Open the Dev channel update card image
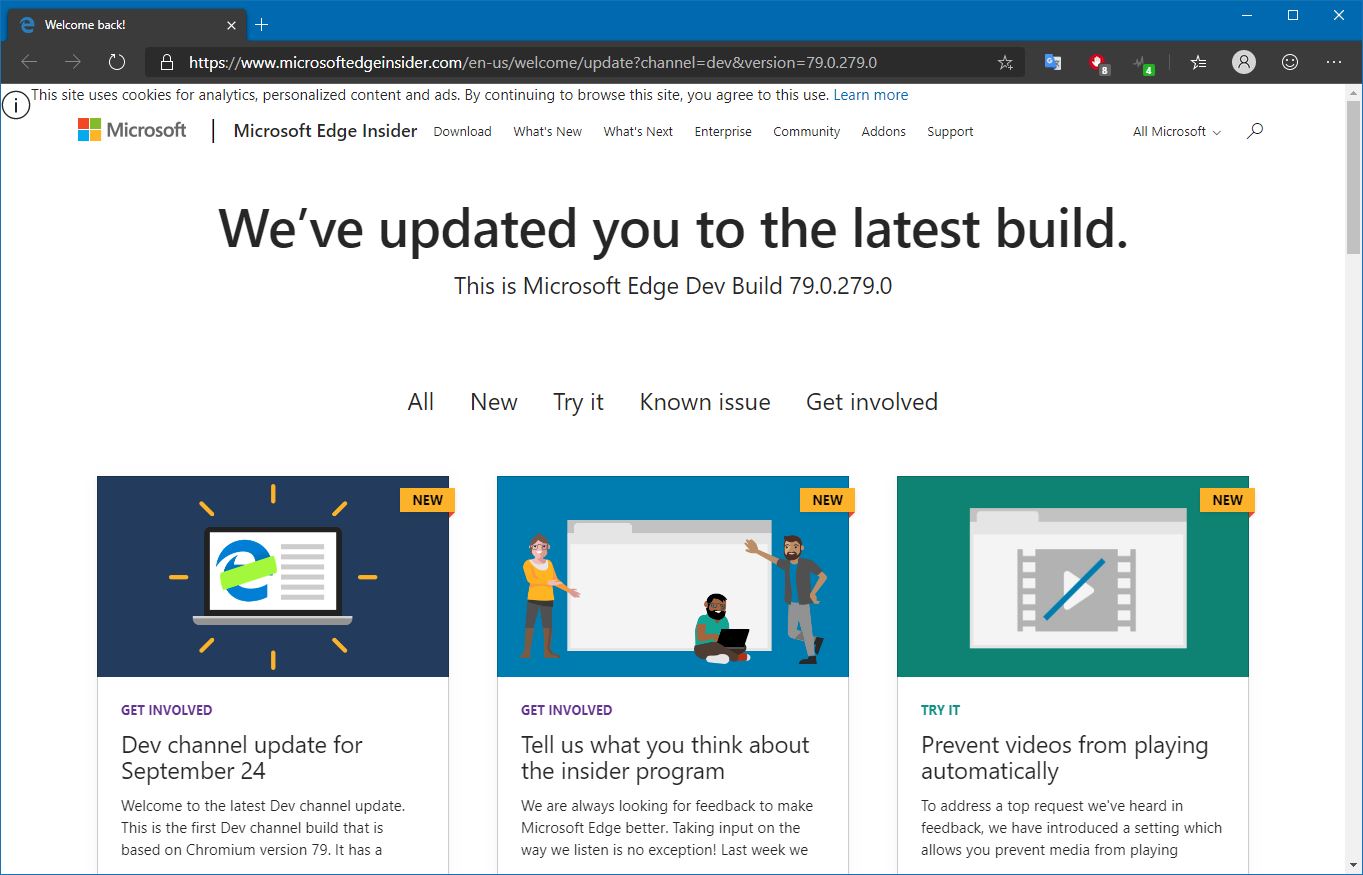The image size is (1363, 875). pos(273,576)
